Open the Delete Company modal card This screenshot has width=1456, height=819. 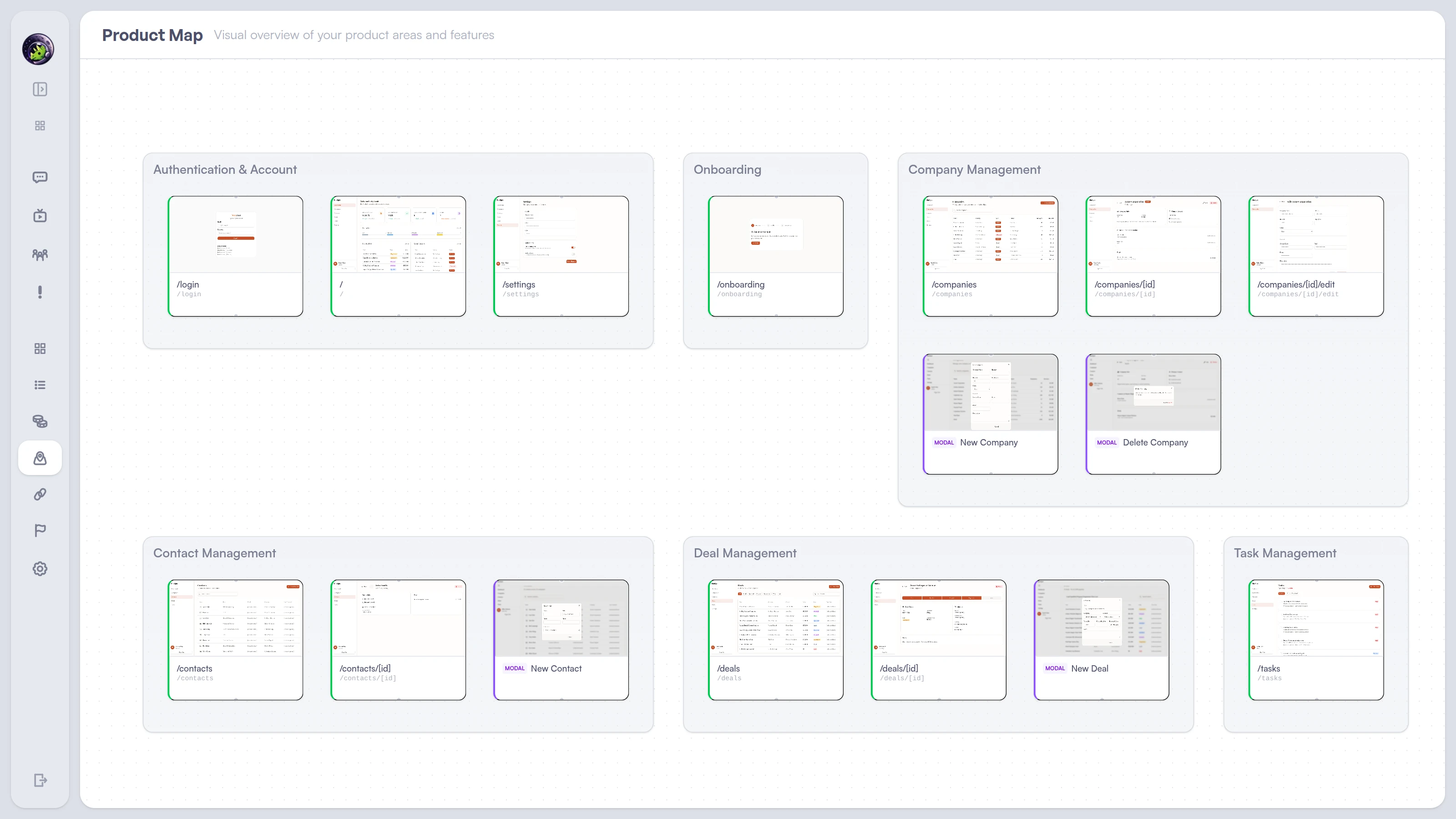(x=1153, y=414)
